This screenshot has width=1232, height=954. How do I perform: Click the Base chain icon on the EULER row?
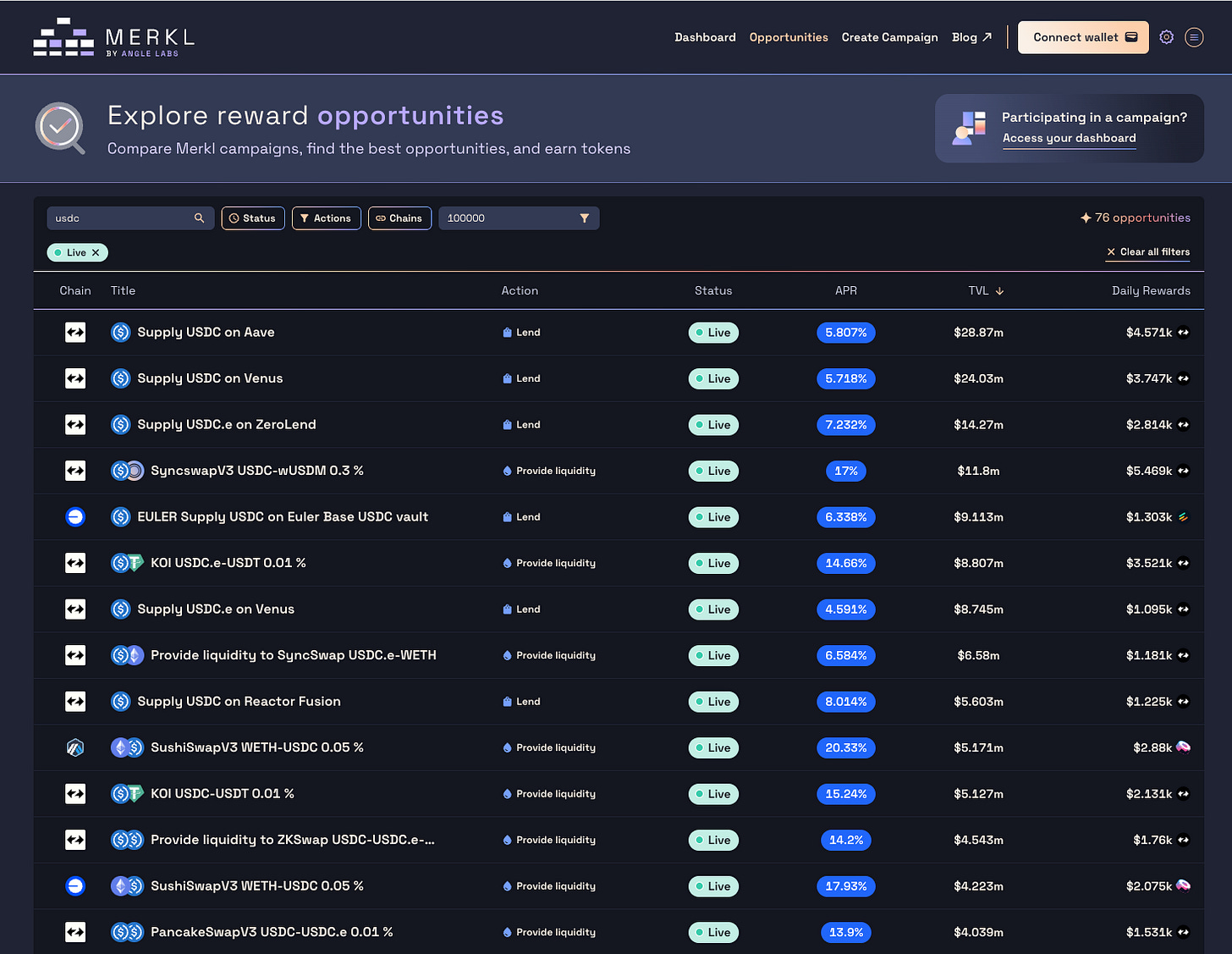tap(74, 516)
